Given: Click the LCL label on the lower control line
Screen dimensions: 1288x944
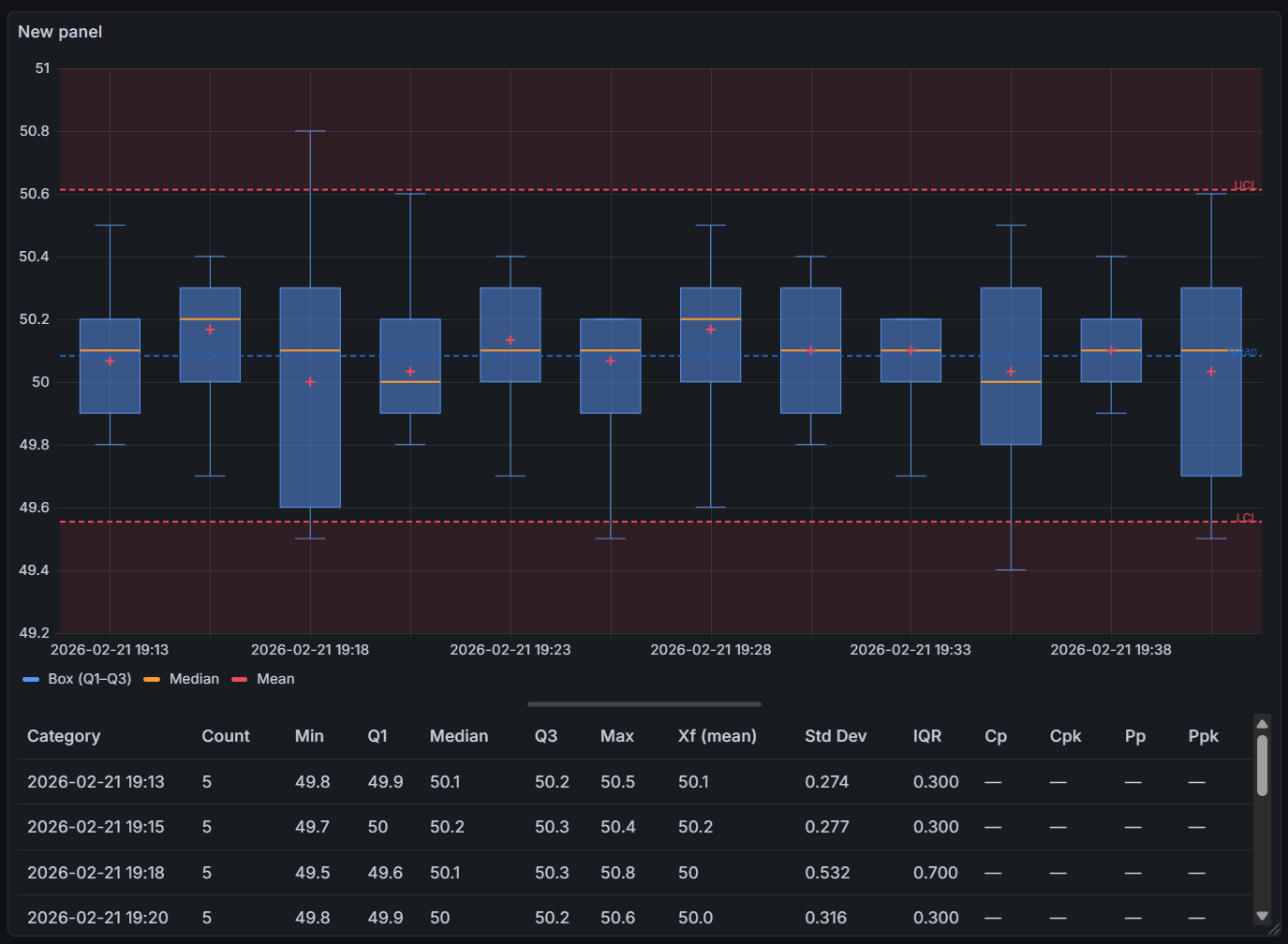Looking at the screenshot, I should 1246,516.
